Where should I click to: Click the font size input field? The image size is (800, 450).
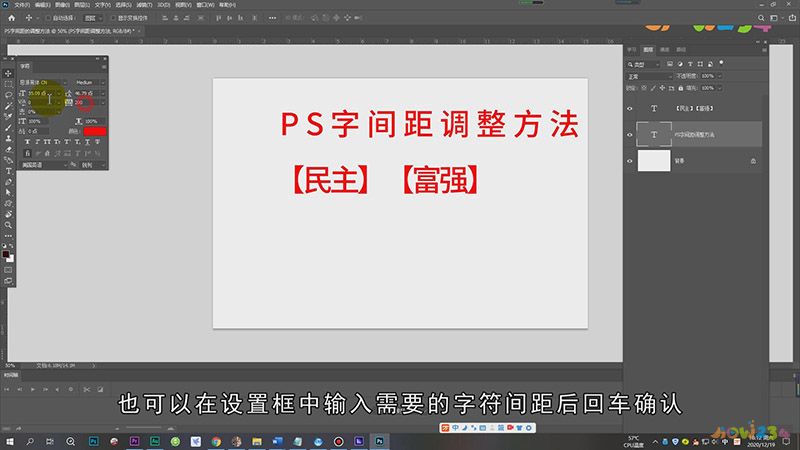click(41, 94)
